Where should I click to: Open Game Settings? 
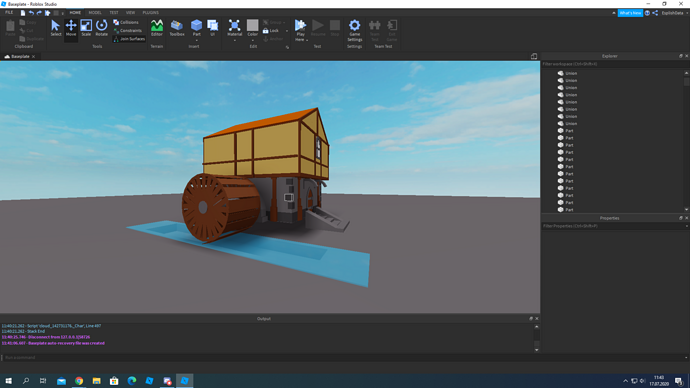(x=355, y=30)
